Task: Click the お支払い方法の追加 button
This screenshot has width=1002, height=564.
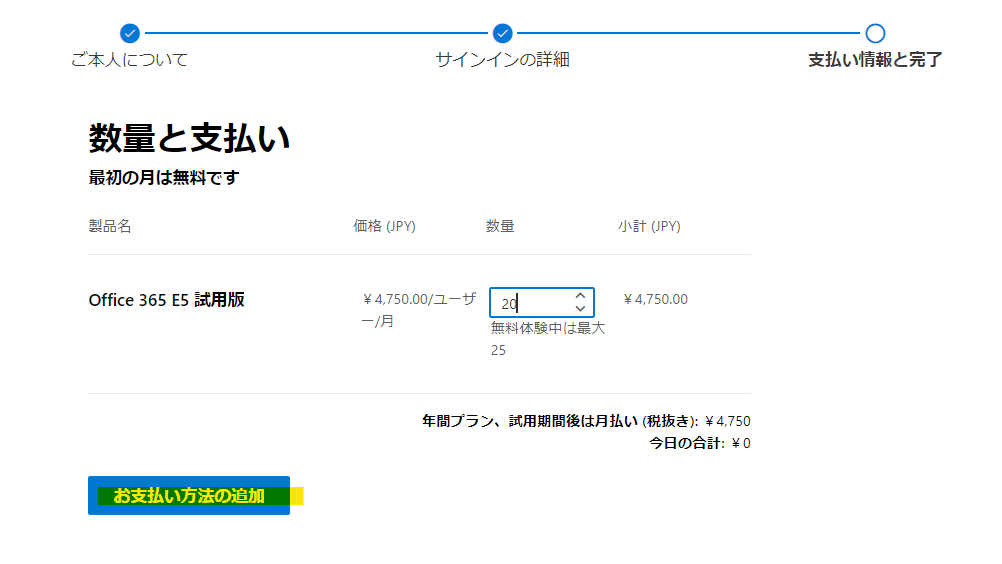Action: pyautogui.click(x=189, y=496)
